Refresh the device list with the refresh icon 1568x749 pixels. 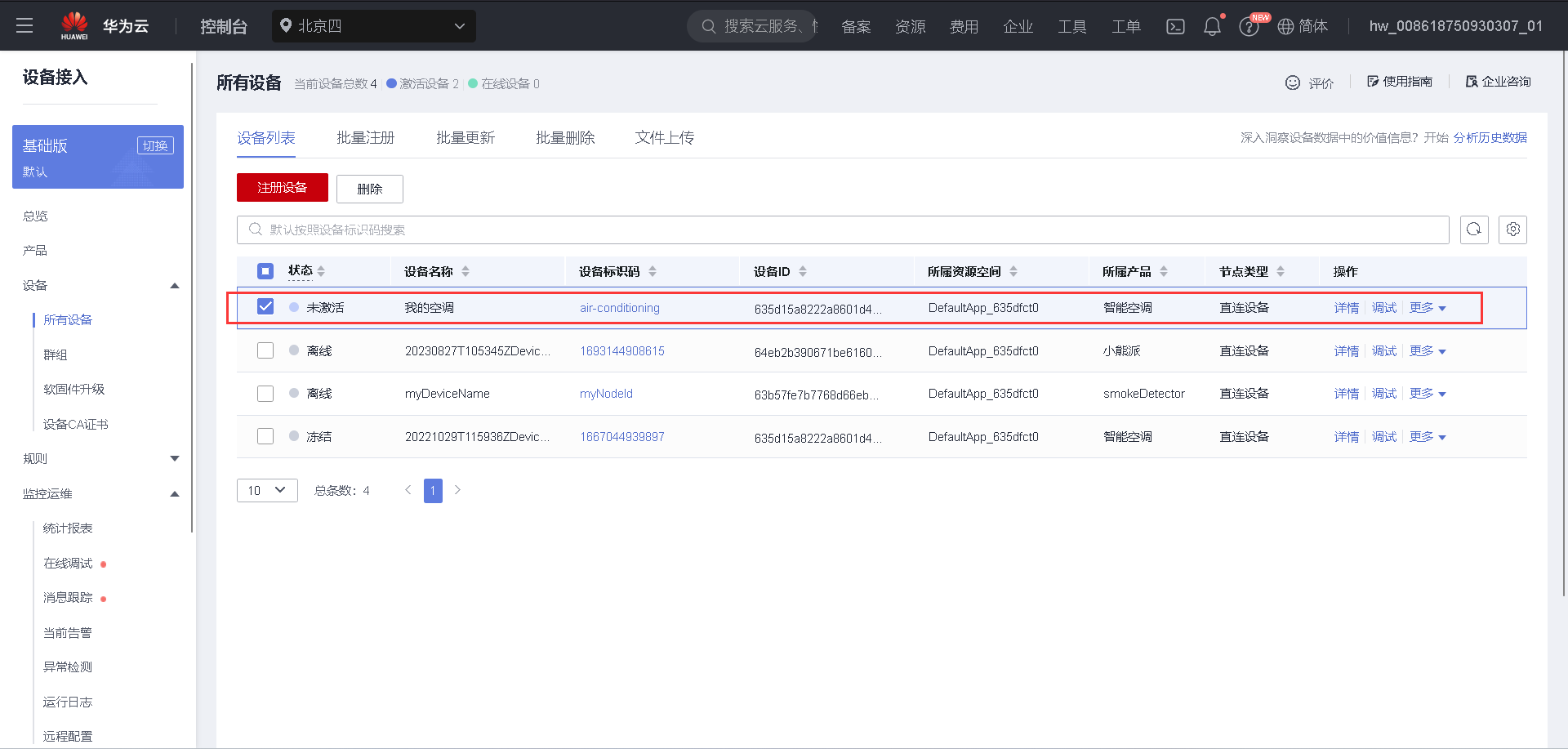click(x=1474, y=230)
